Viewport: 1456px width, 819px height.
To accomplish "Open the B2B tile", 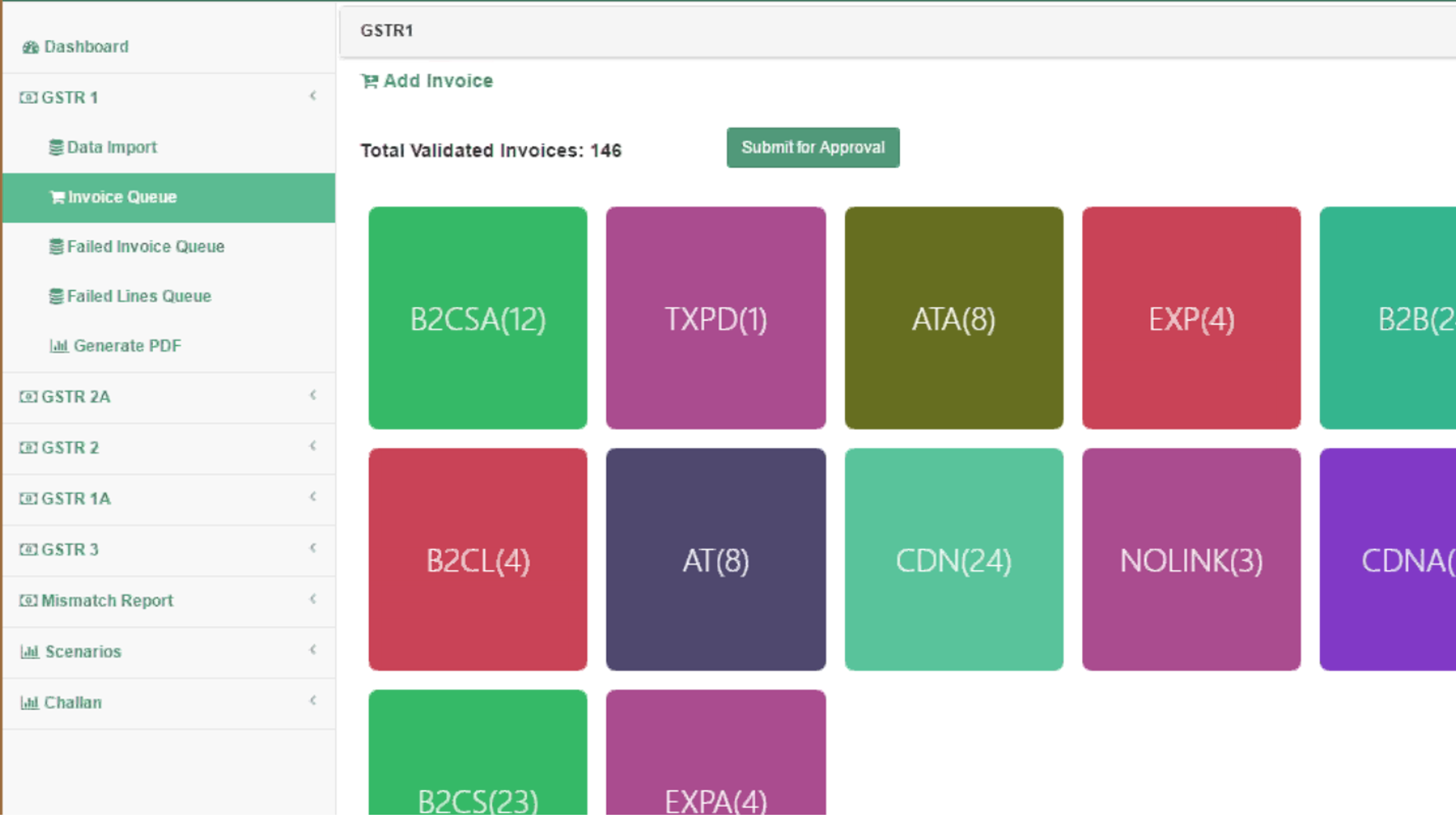I will pos(1388,318).
